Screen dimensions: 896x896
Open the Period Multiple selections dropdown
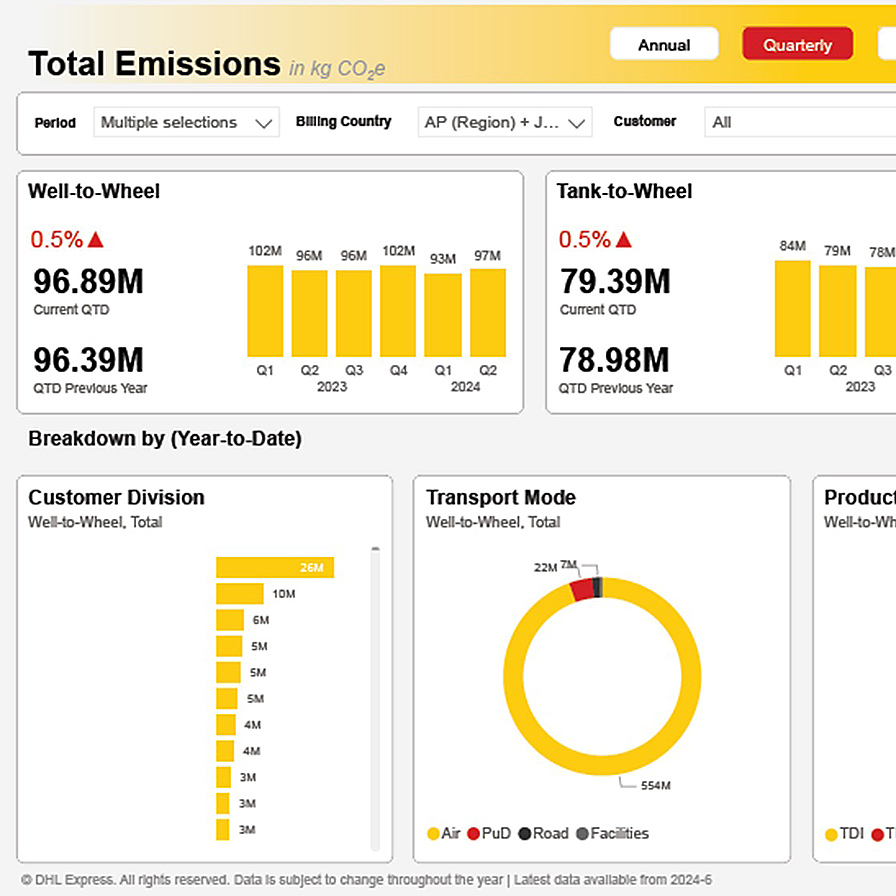pyautogui.click(x=186, y=121)
